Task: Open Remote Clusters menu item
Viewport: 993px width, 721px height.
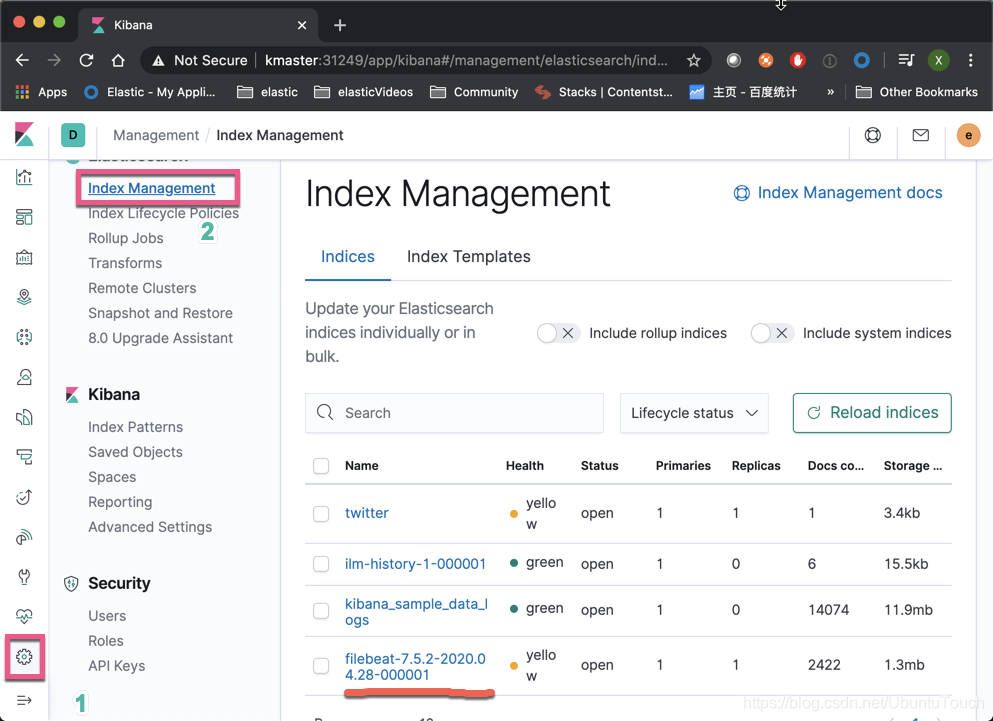Action: click(142, 288)
